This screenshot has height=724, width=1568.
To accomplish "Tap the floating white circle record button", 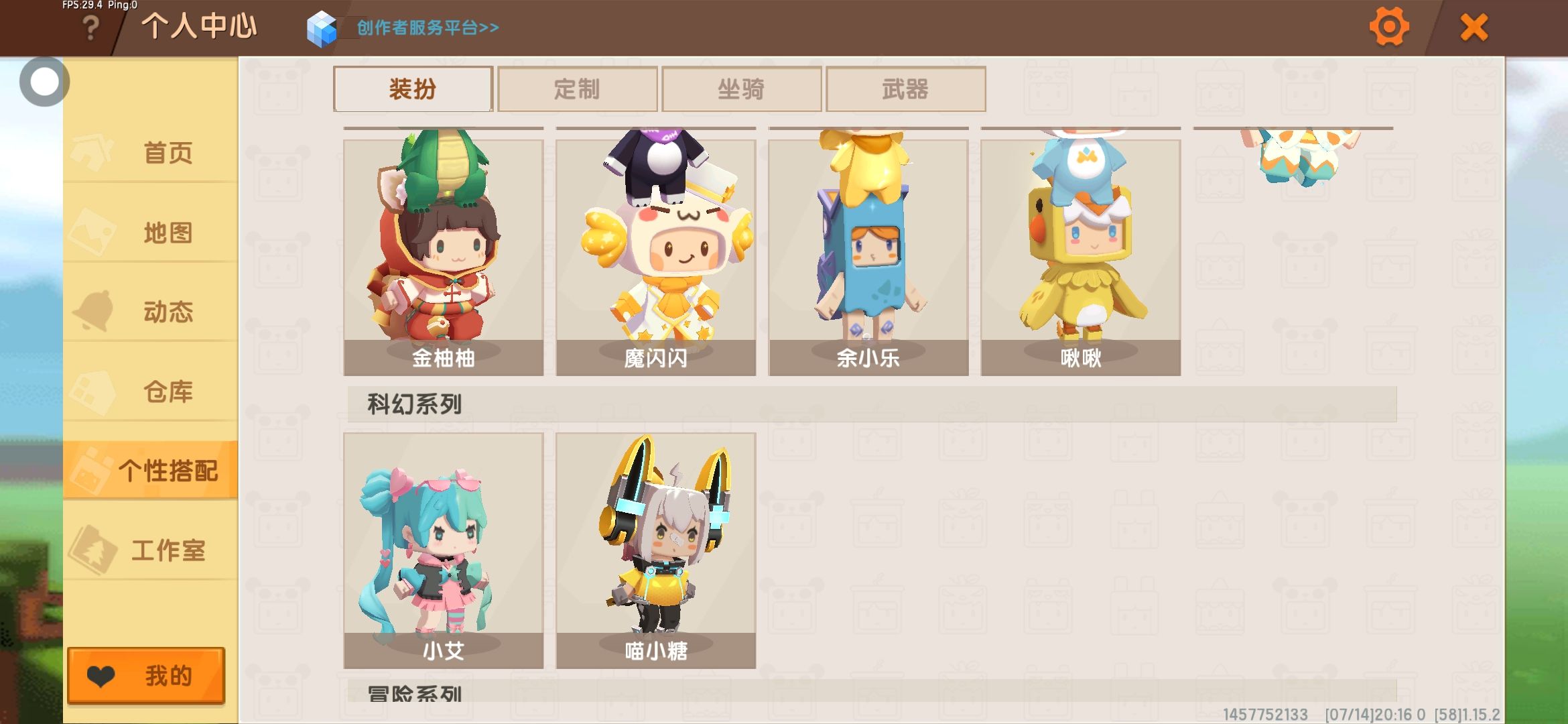I will pos(45,82).
